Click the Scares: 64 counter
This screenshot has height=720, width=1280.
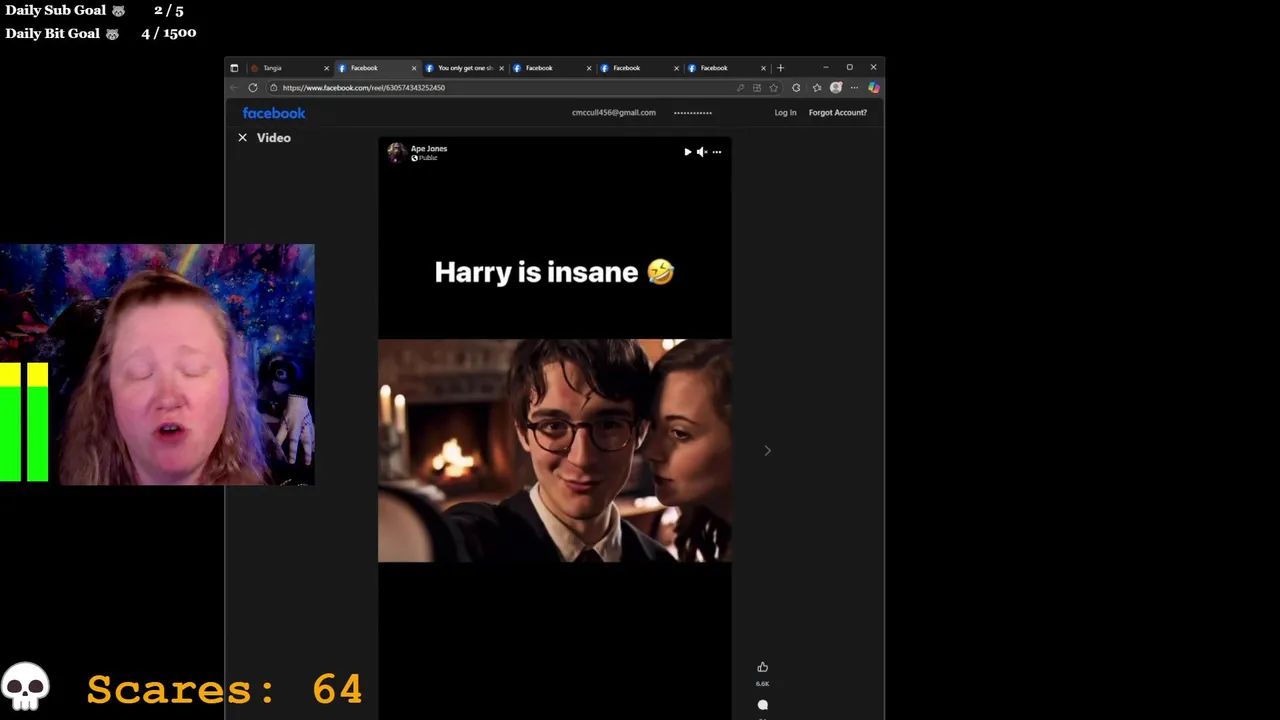[224, 689]
